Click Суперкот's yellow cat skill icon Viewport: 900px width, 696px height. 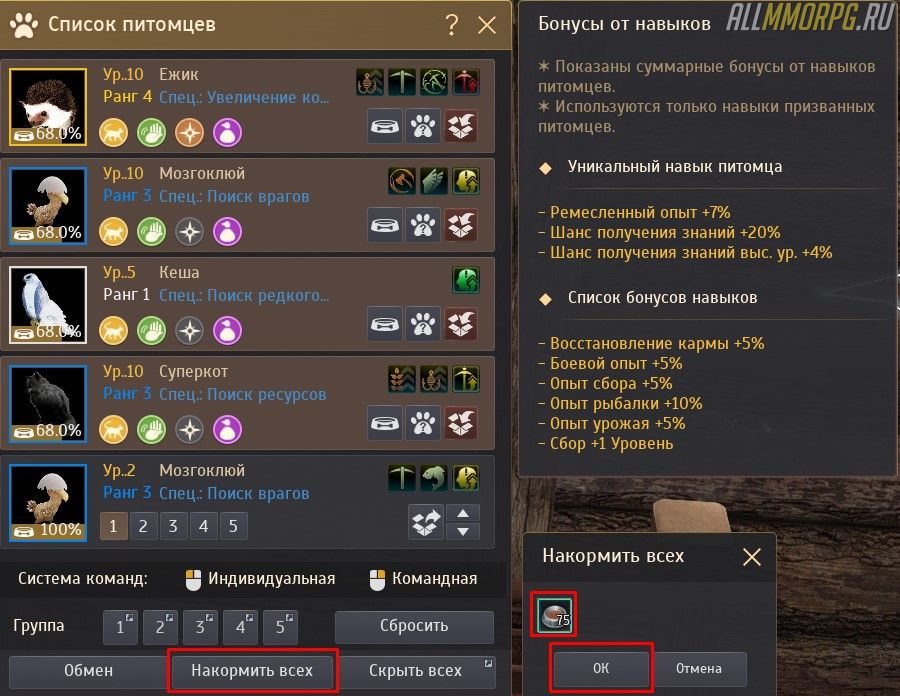114,430
